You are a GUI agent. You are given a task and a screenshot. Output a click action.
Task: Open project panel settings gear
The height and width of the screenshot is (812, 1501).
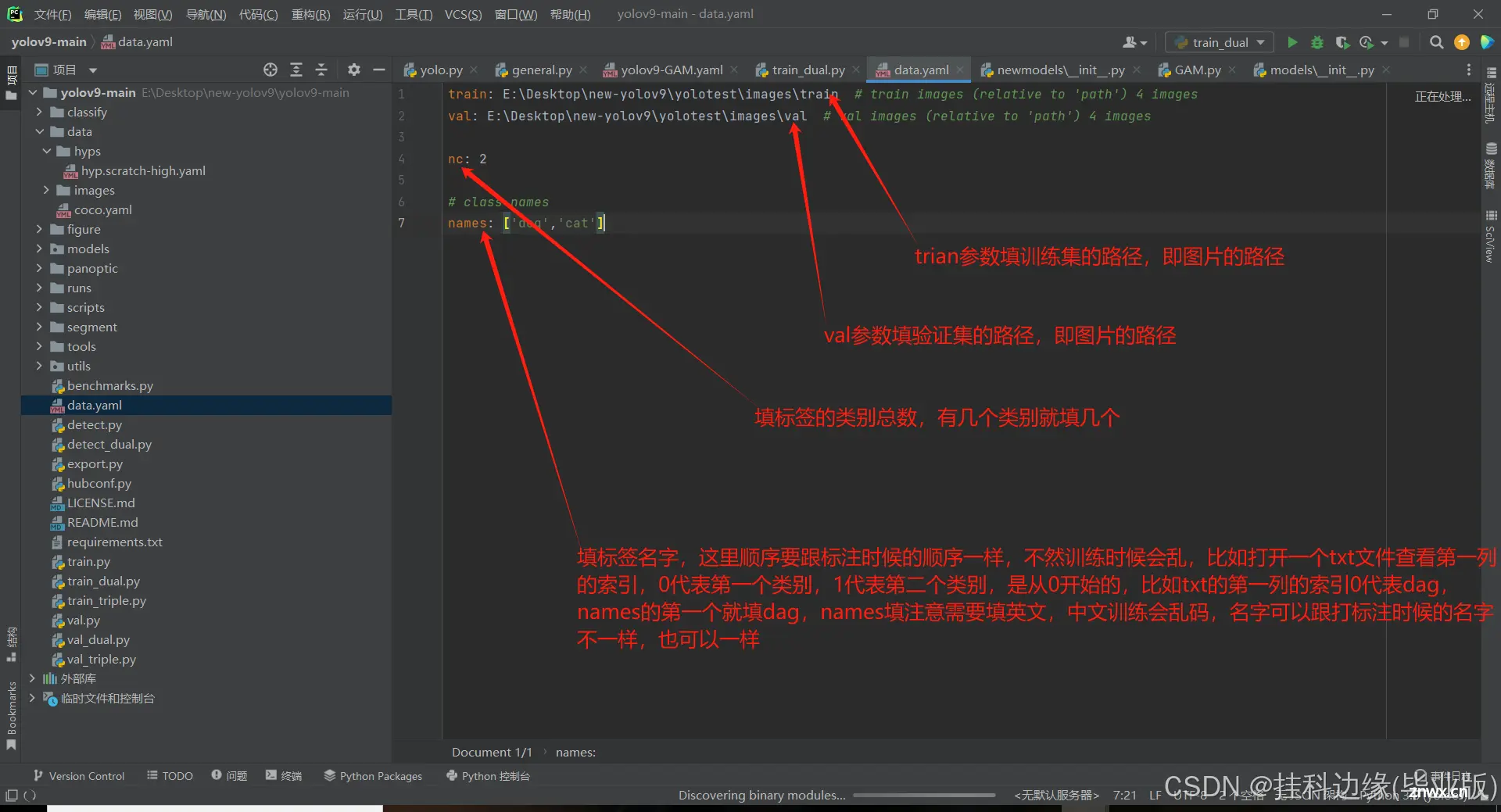click(x=354, y=70)
